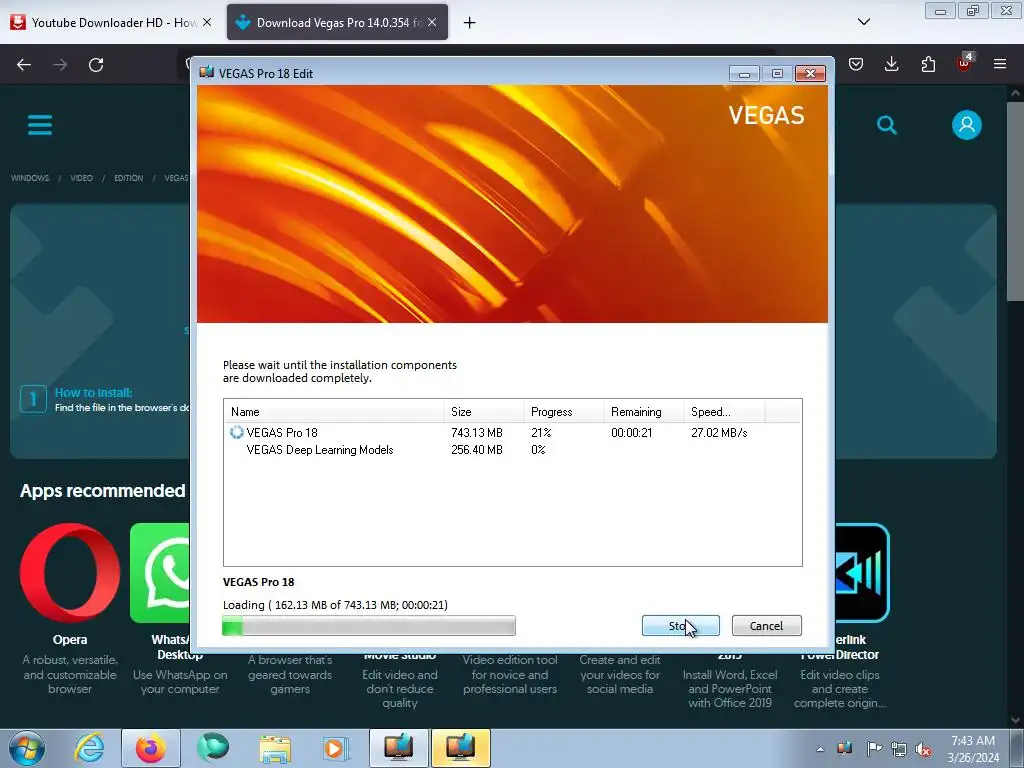Screen dimensions: 1024x768
Task: Switch to the Youtube Downloader HD tab
Action: (111, 22)
